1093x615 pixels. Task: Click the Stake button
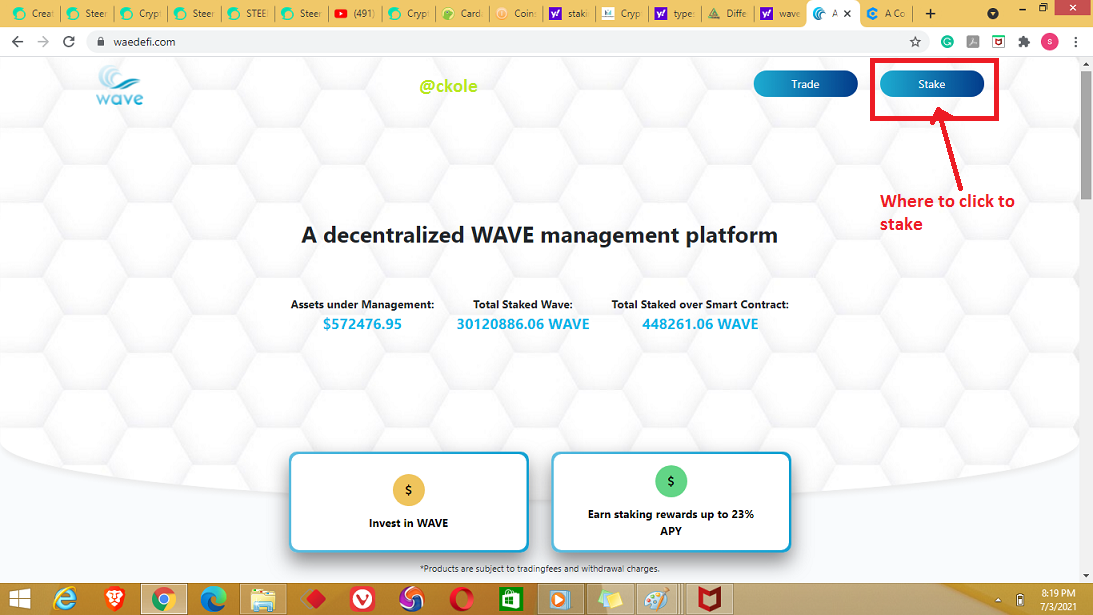(x=931, y=84)
